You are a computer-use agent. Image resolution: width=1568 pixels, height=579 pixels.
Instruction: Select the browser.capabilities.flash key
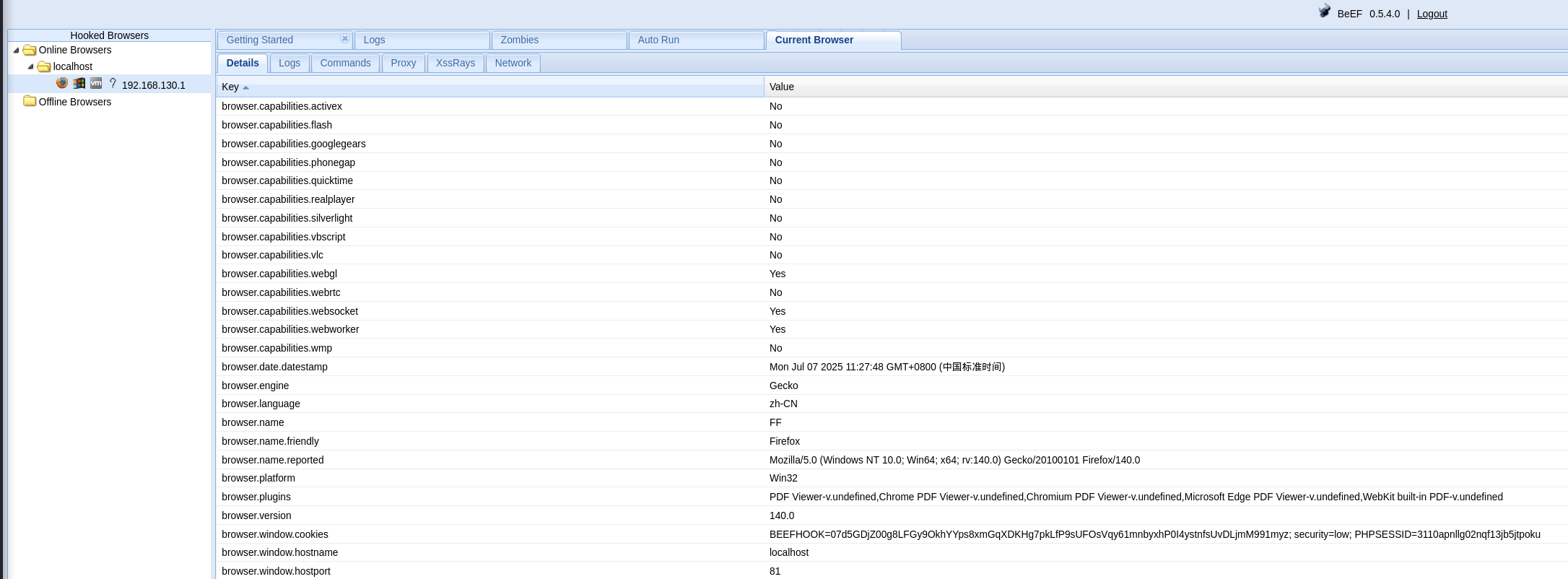pos(277,125)
